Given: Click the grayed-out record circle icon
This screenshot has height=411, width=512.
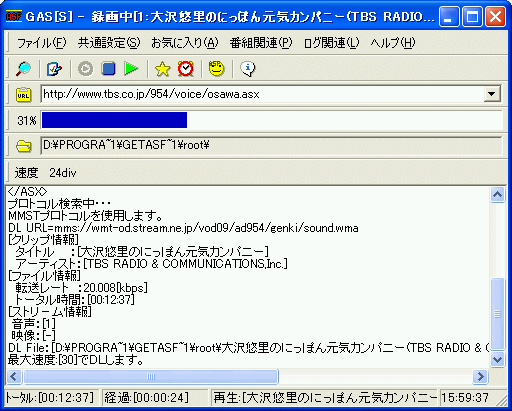Looking at the screenshot, I should point(85,69).
